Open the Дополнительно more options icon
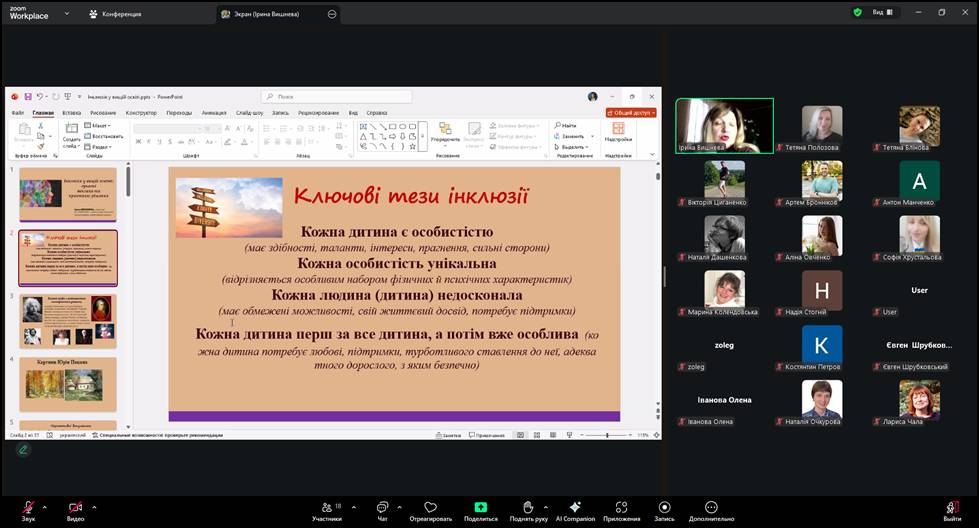This screenshot has width=979, height=528. [711, 508]
